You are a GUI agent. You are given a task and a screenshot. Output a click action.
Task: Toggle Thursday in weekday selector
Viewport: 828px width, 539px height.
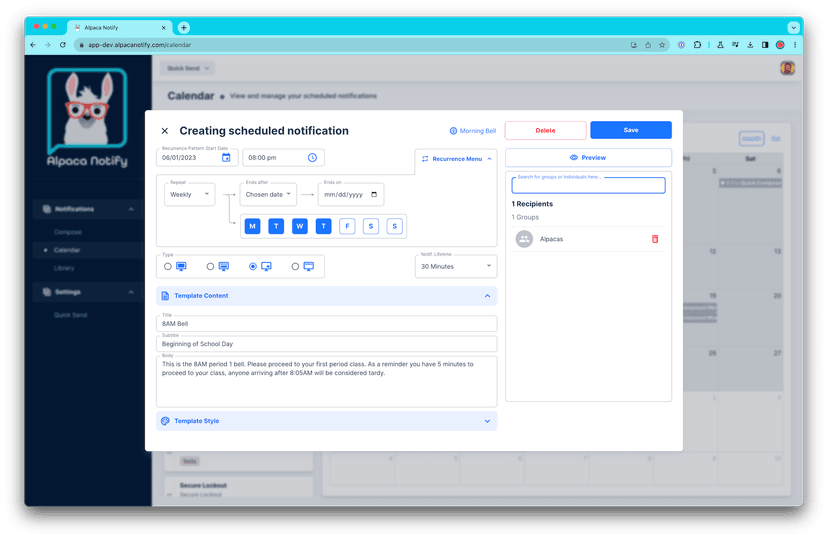[x=324, y=226]
